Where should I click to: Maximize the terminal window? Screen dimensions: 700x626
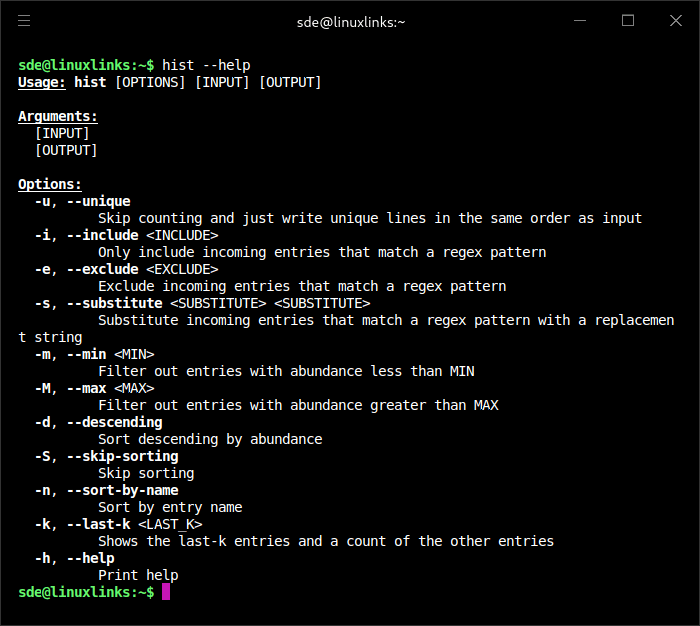coord(628,20)
